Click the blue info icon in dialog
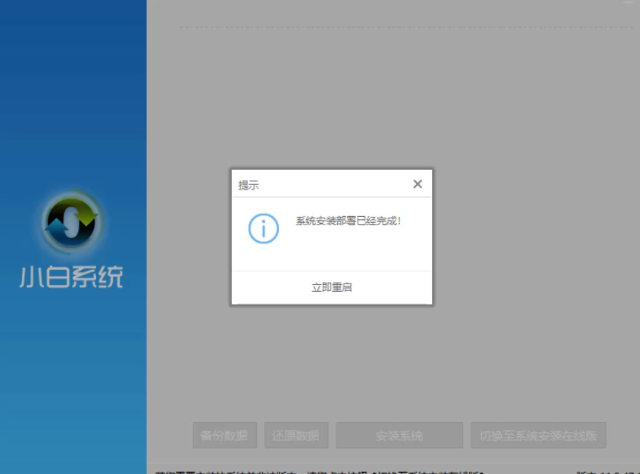Screen dimensions: 640x474 tap(263, 228)
